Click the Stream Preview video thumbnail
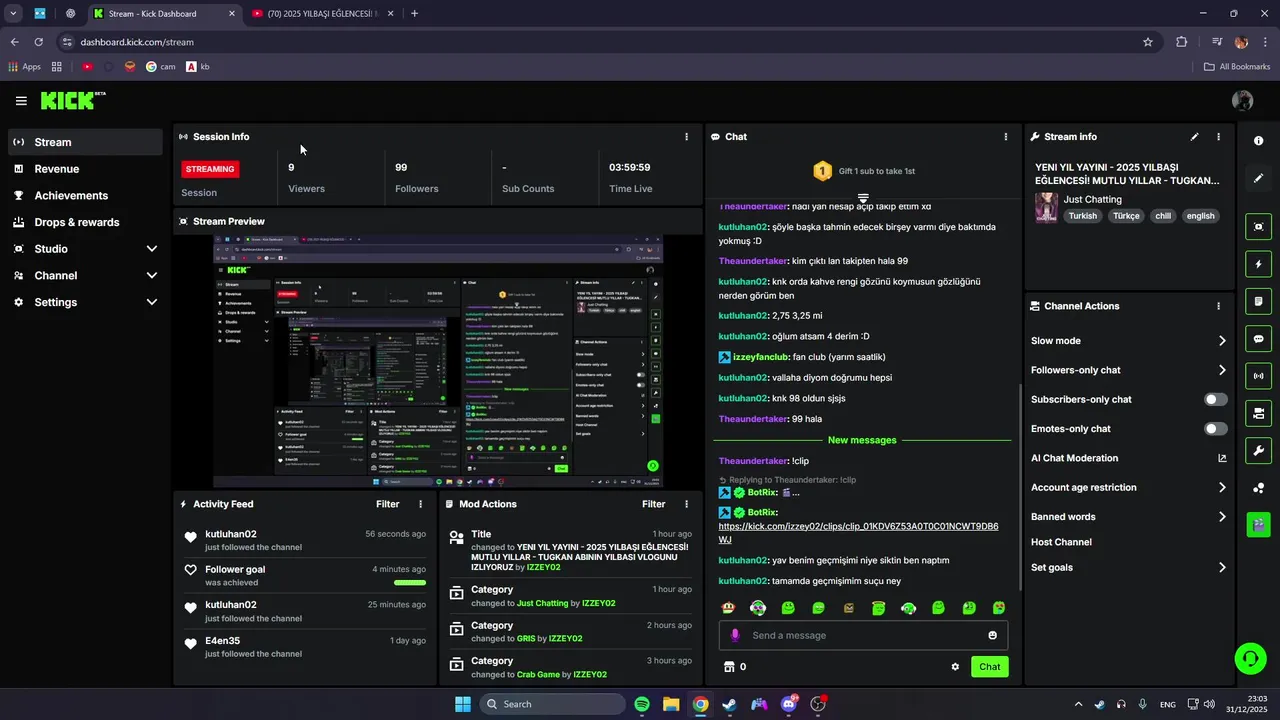This screenshot has height=720, width=1280. click(438, 361)
